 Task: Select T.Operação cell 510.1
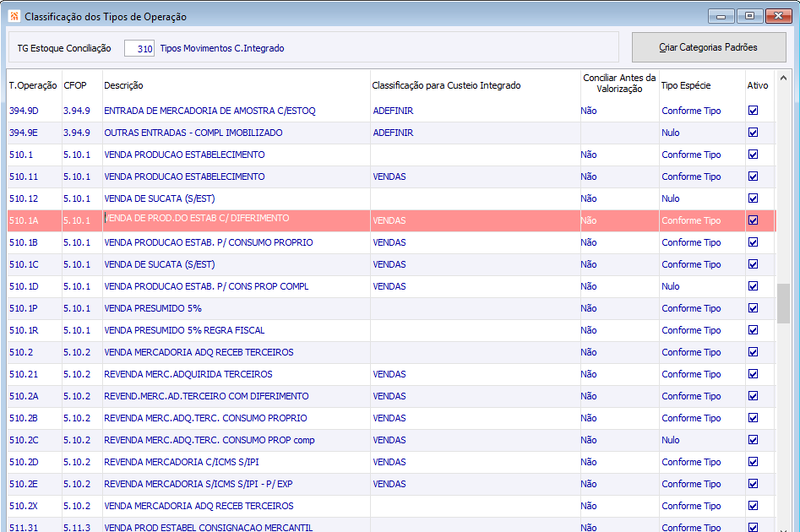point(21,155)
